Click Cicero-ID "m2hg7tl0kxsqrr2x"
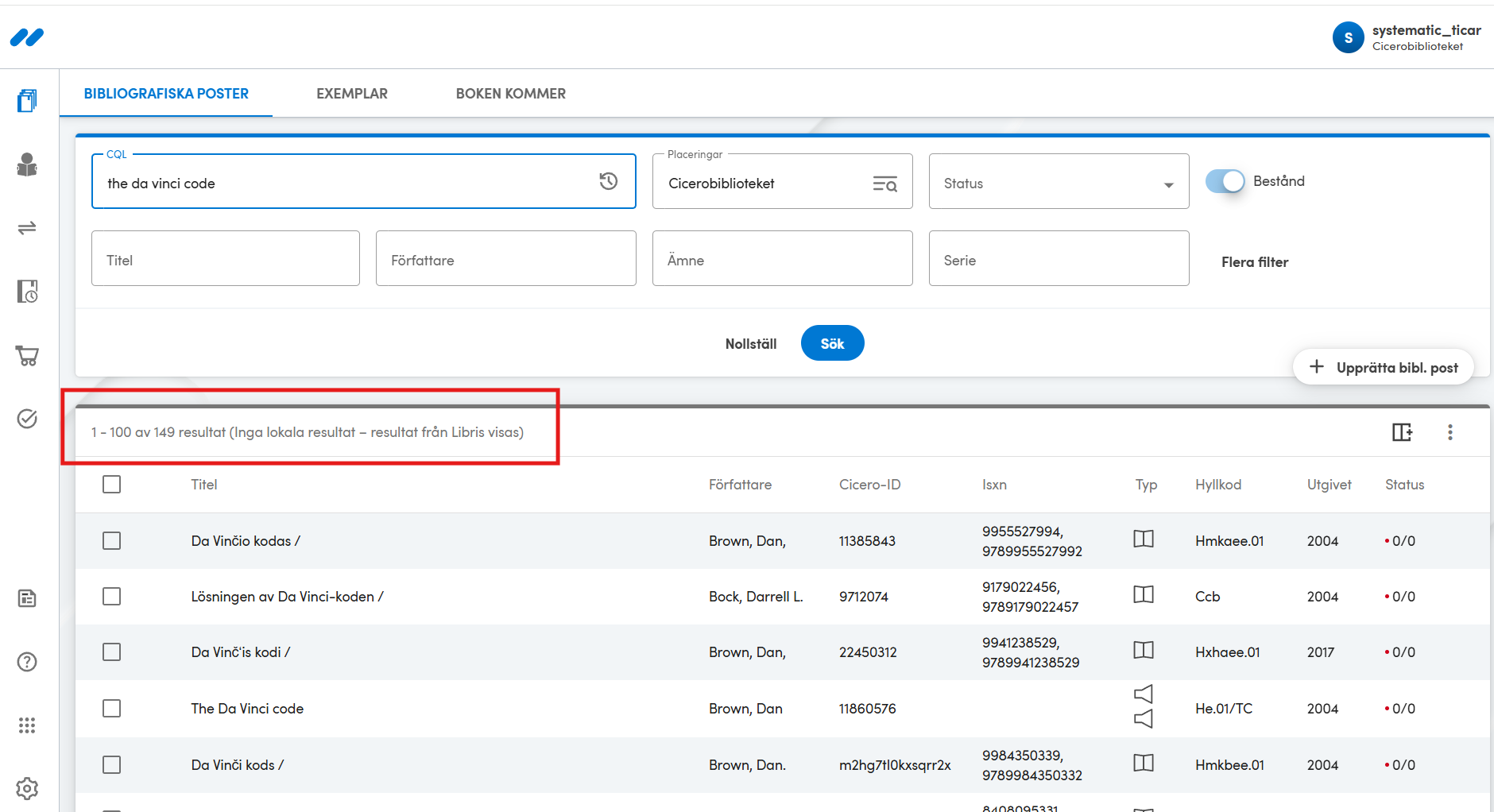 pos(895,765)
